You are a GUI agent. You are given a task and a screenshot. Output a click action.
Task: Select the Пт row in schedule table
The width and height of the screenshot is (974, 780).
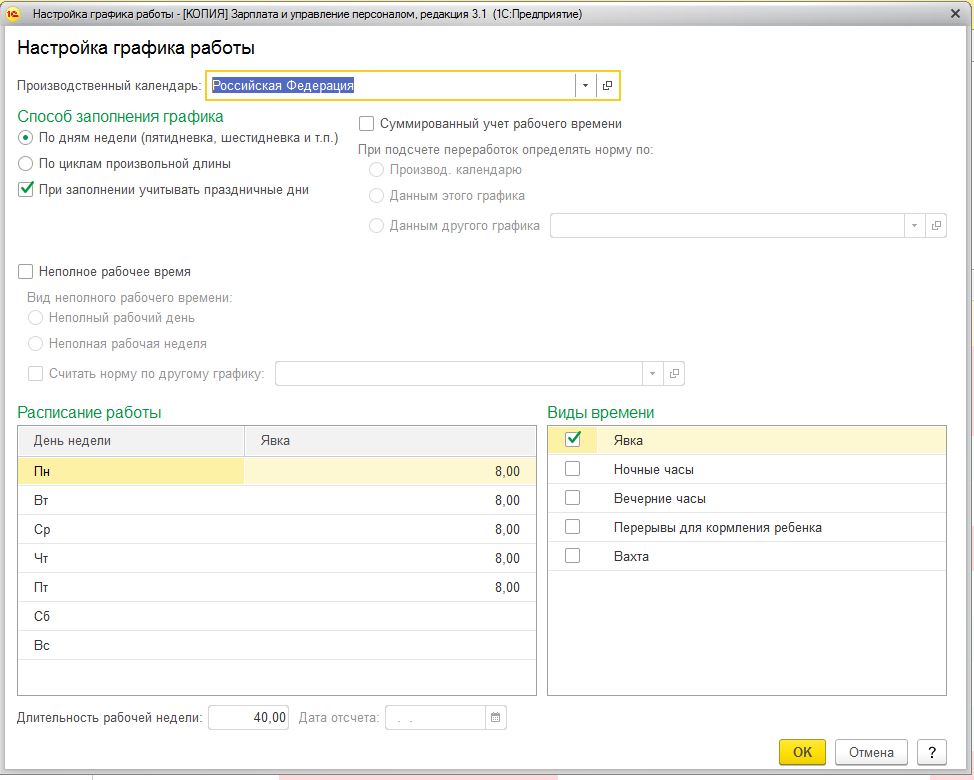[277, 587]
